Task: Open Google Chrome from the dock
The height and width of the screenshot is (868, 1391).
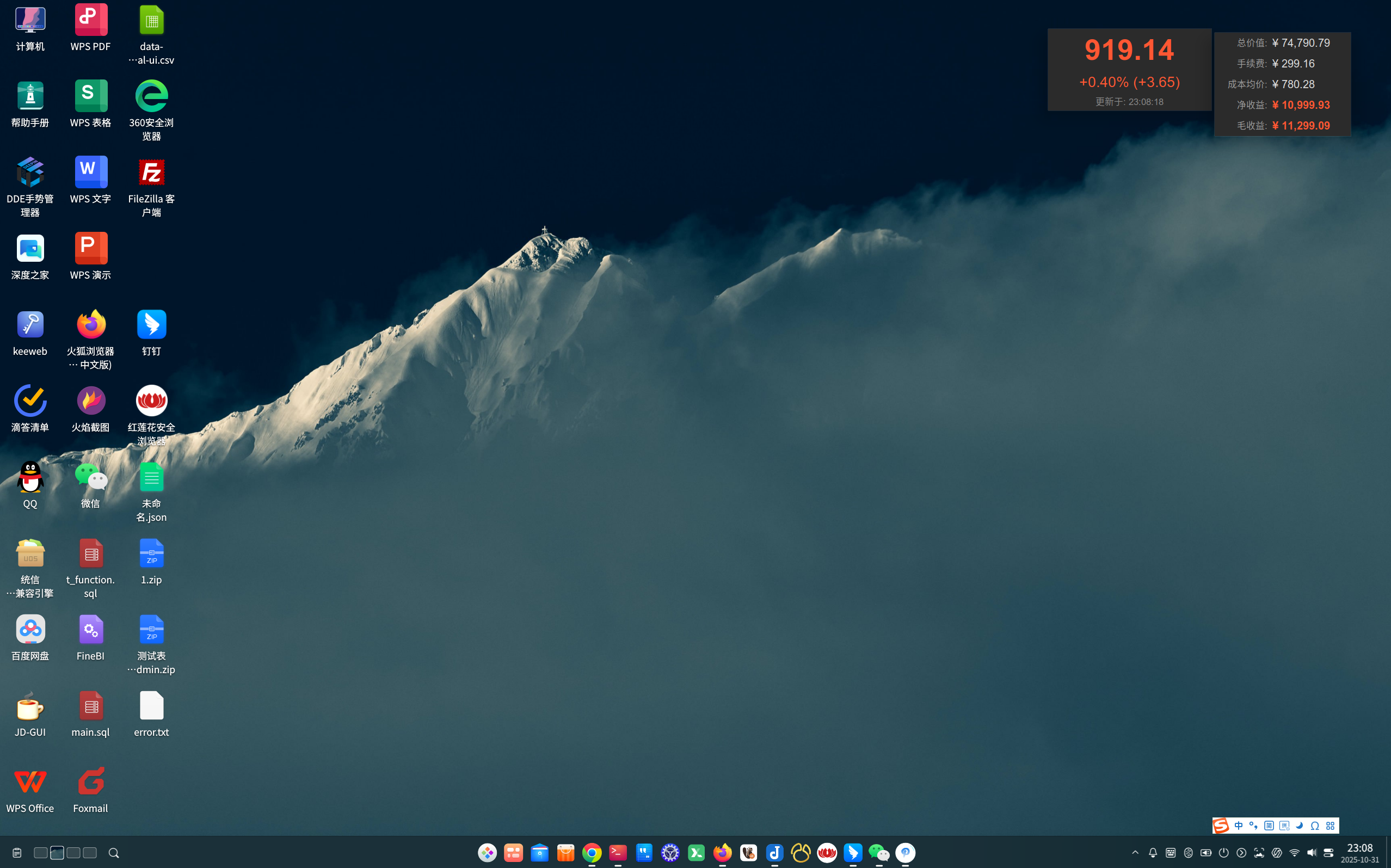Action: 592,853
